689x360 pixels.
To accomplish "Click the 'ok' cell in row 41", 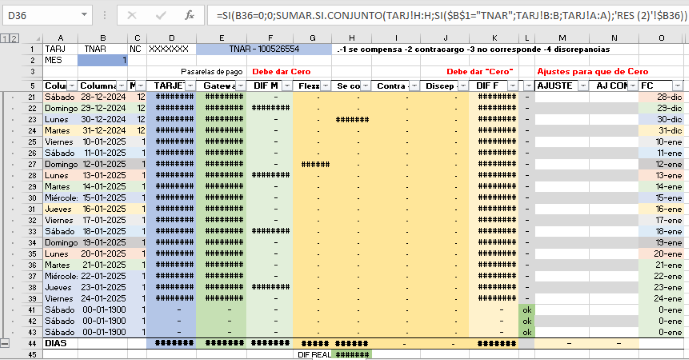I will coord(526,310).
